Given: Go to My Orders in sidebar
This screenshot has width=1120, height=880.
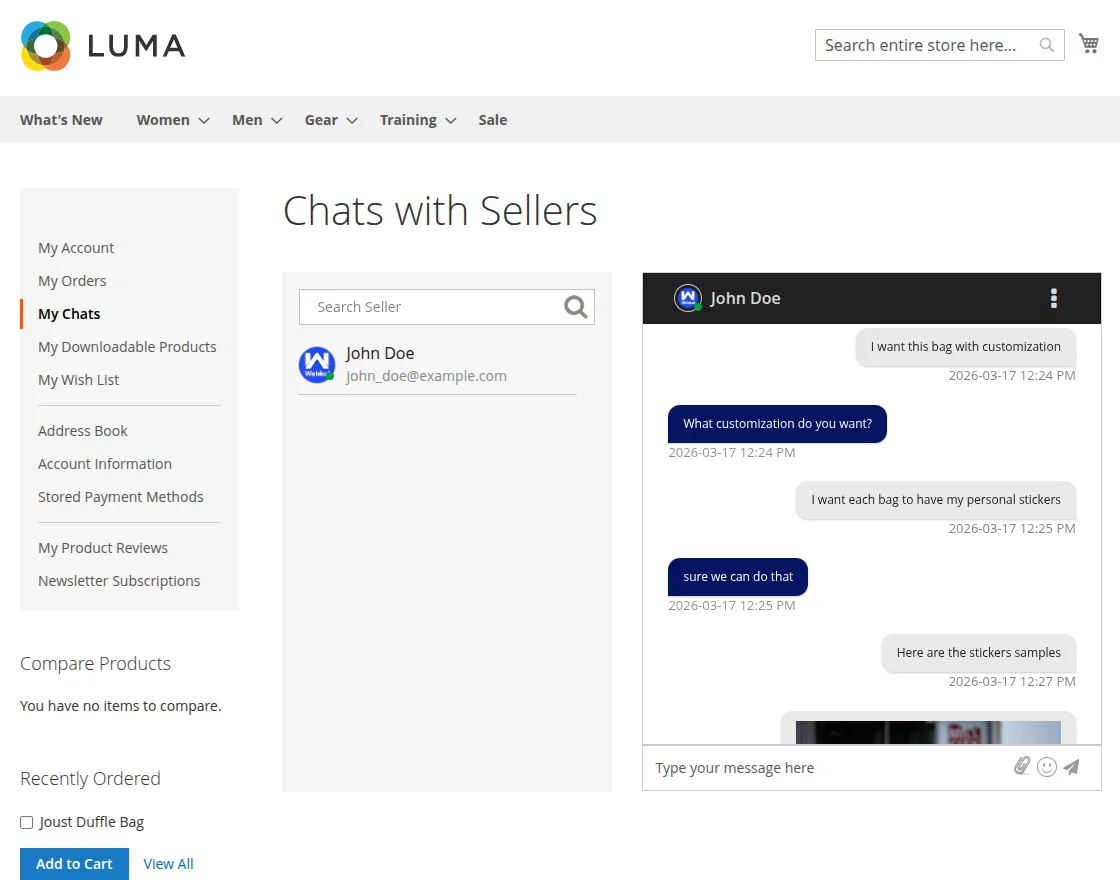Looking at the screenshot, I should pyautogui.click(x=72, y=281).
